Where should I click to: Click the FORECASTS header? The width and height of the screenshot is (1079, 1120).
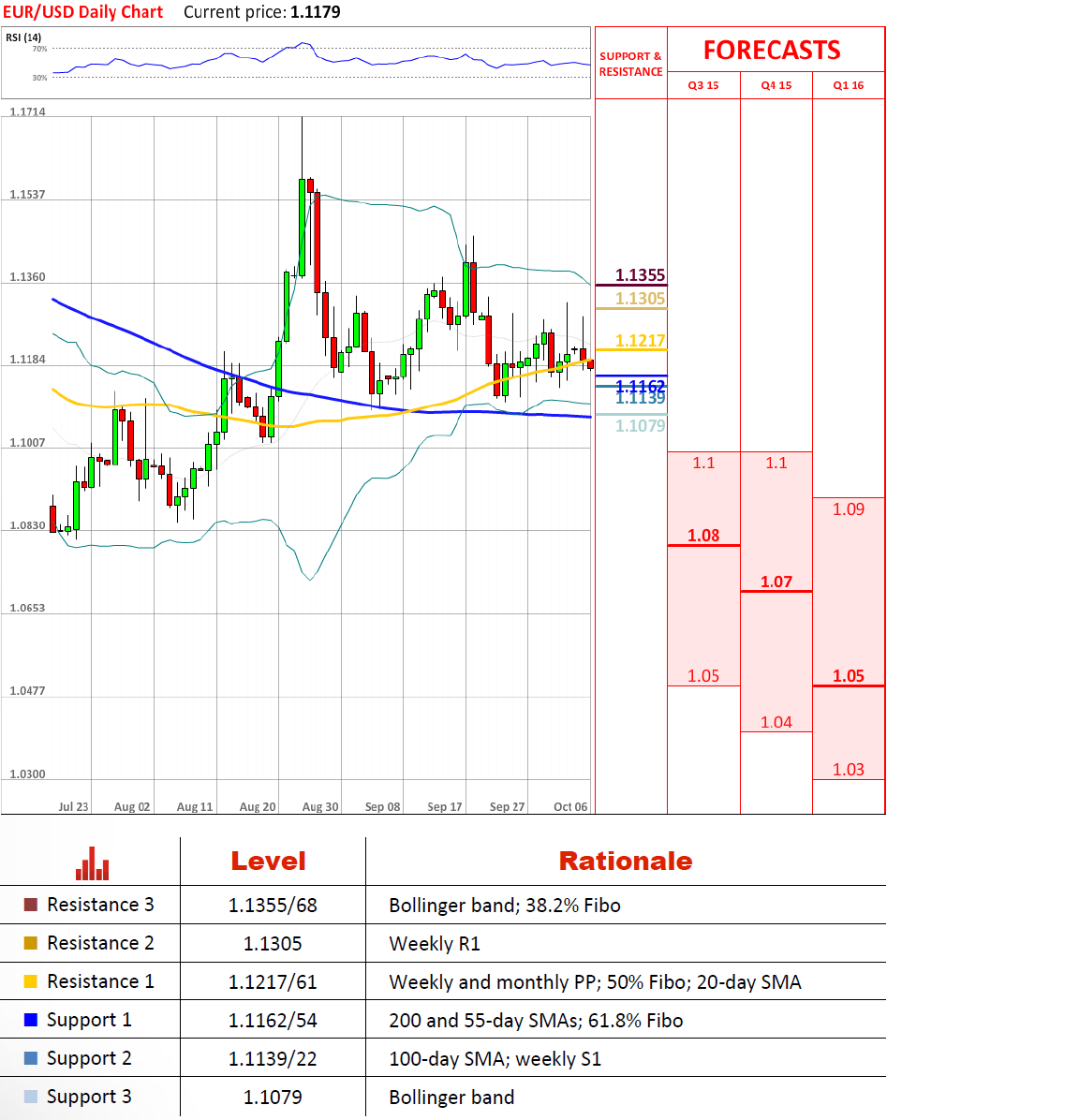point(772,50)
